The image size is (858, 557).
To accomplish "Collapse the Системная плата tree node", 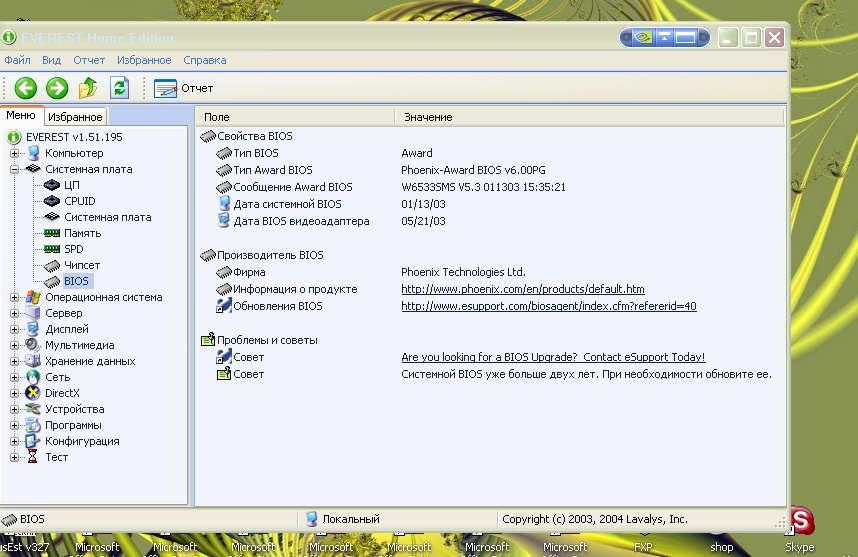I will [x=15, y=169].
